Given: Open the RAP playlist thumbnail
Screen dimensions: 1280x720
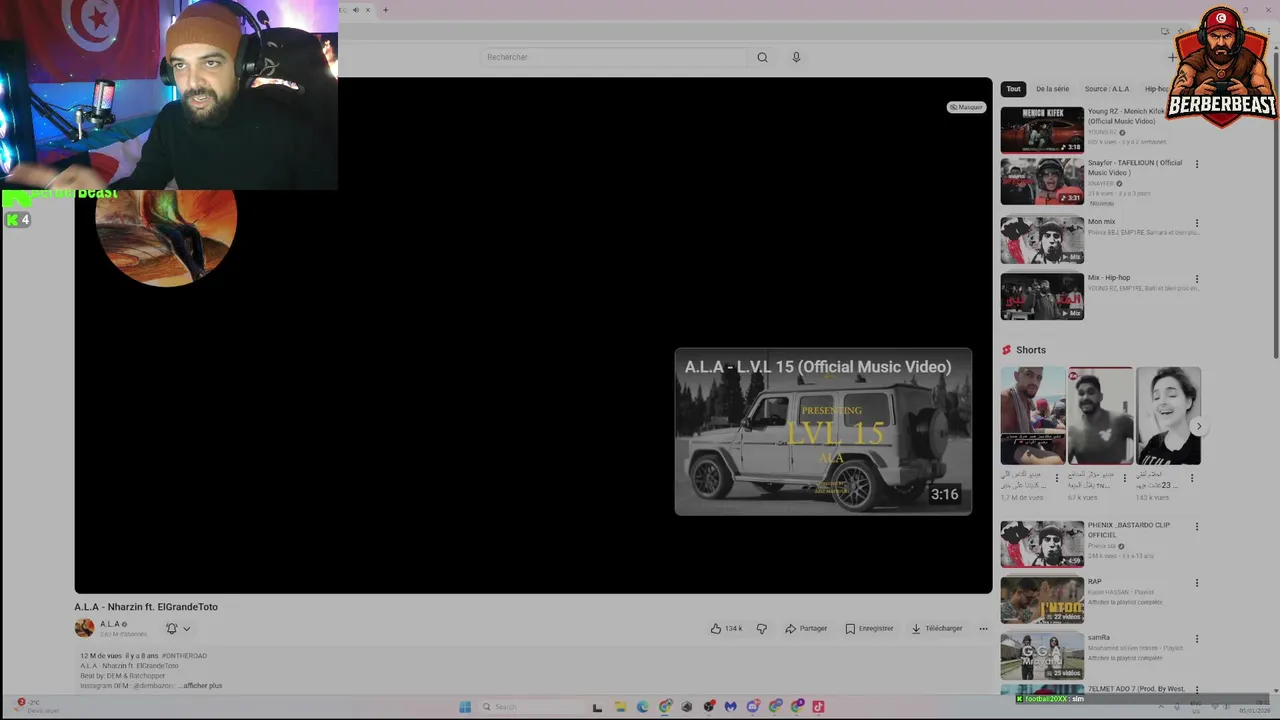Looking at the screenshot, I should click(x=1042, y=600).
